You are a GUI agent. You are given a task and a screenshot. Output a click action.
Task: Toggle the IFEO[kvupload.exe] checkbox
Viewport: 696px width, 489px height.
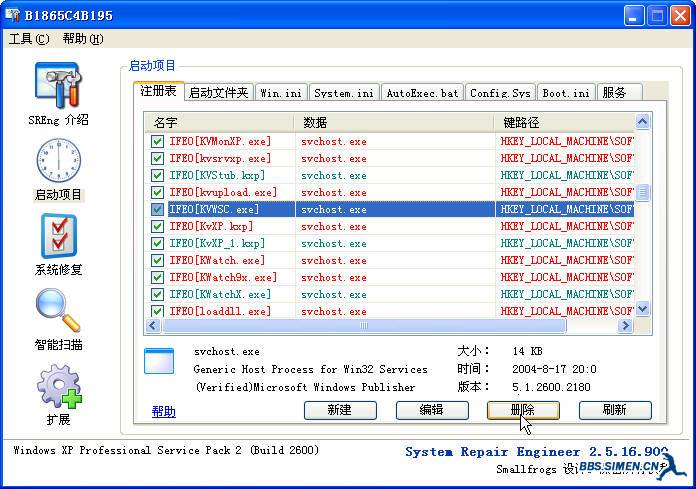(x=157, y=193)
